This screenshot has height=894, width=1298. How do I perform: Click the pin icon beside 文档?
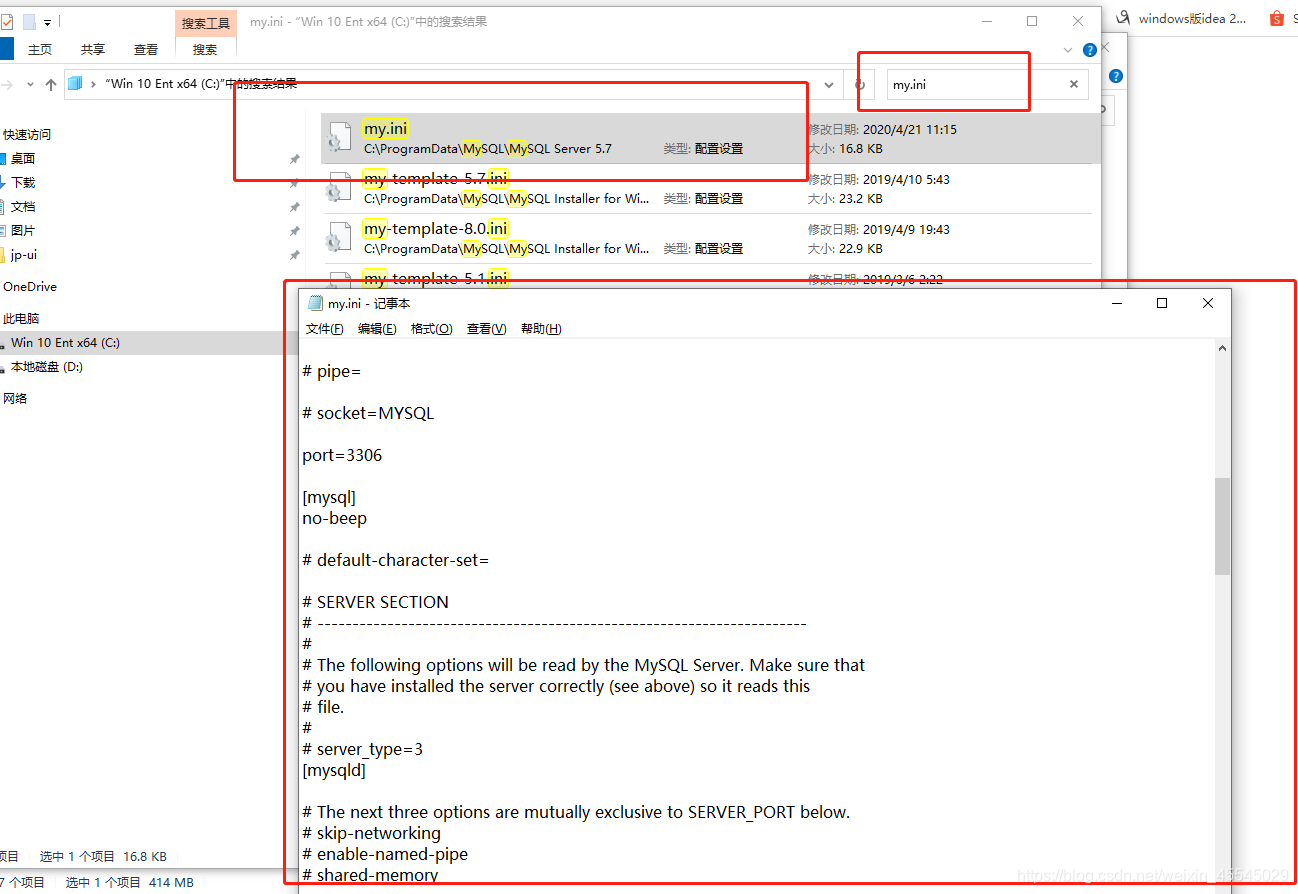click(x=294, y=207)
